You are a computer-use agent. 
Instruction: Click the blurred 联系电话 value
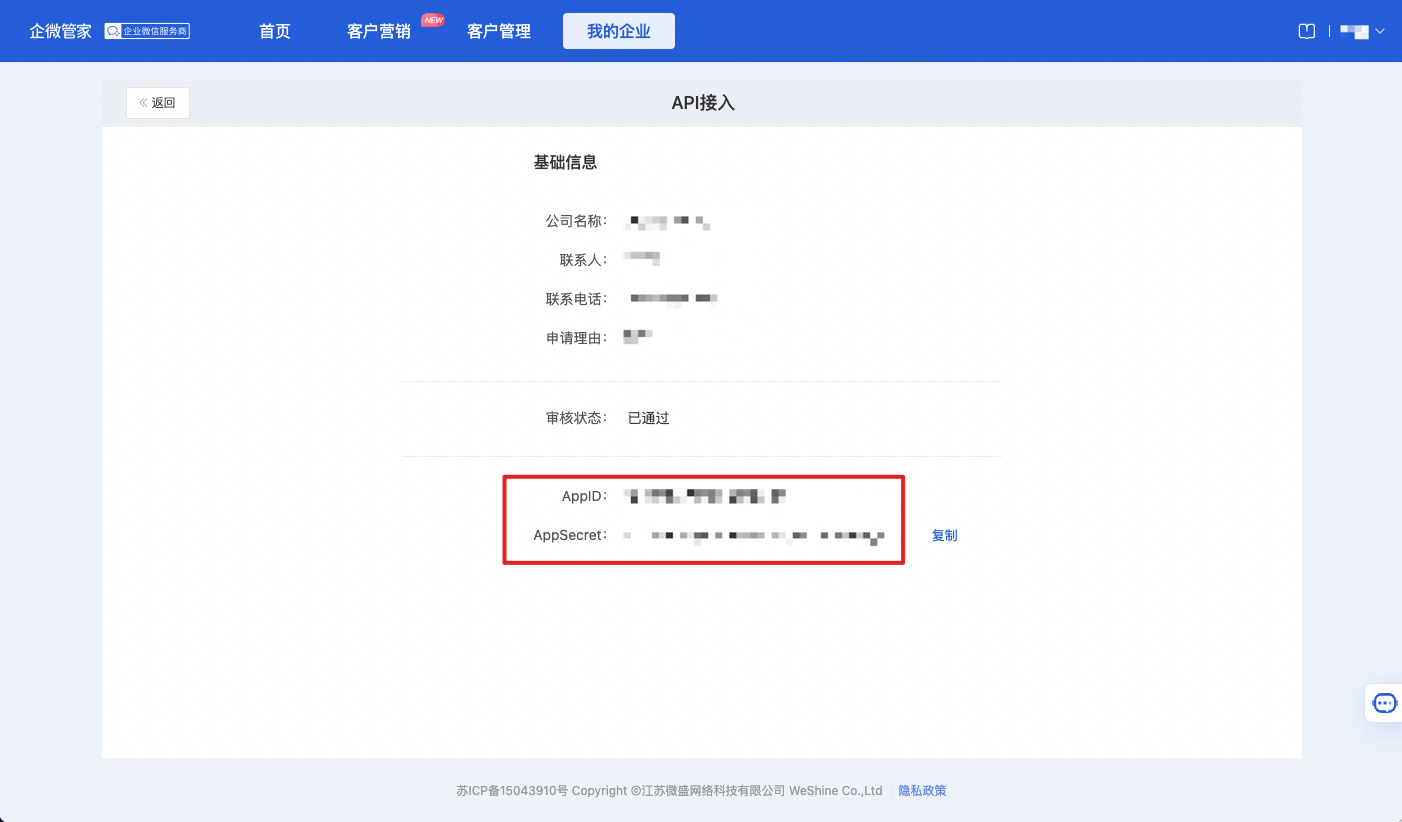click(675, 298)
